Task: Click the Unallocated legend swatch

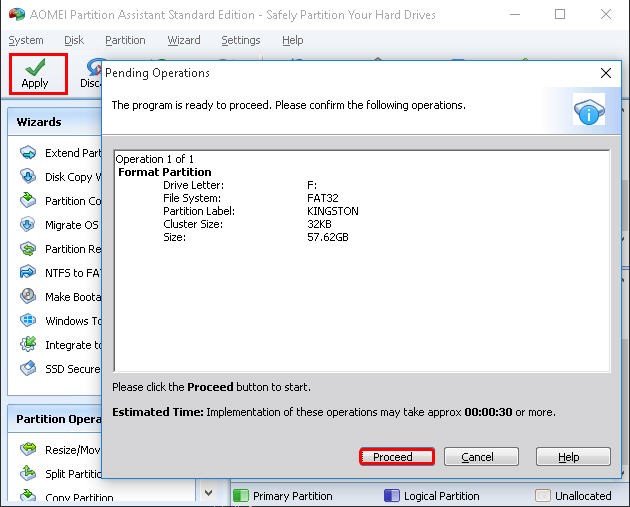Action: (x=542, y=496)
